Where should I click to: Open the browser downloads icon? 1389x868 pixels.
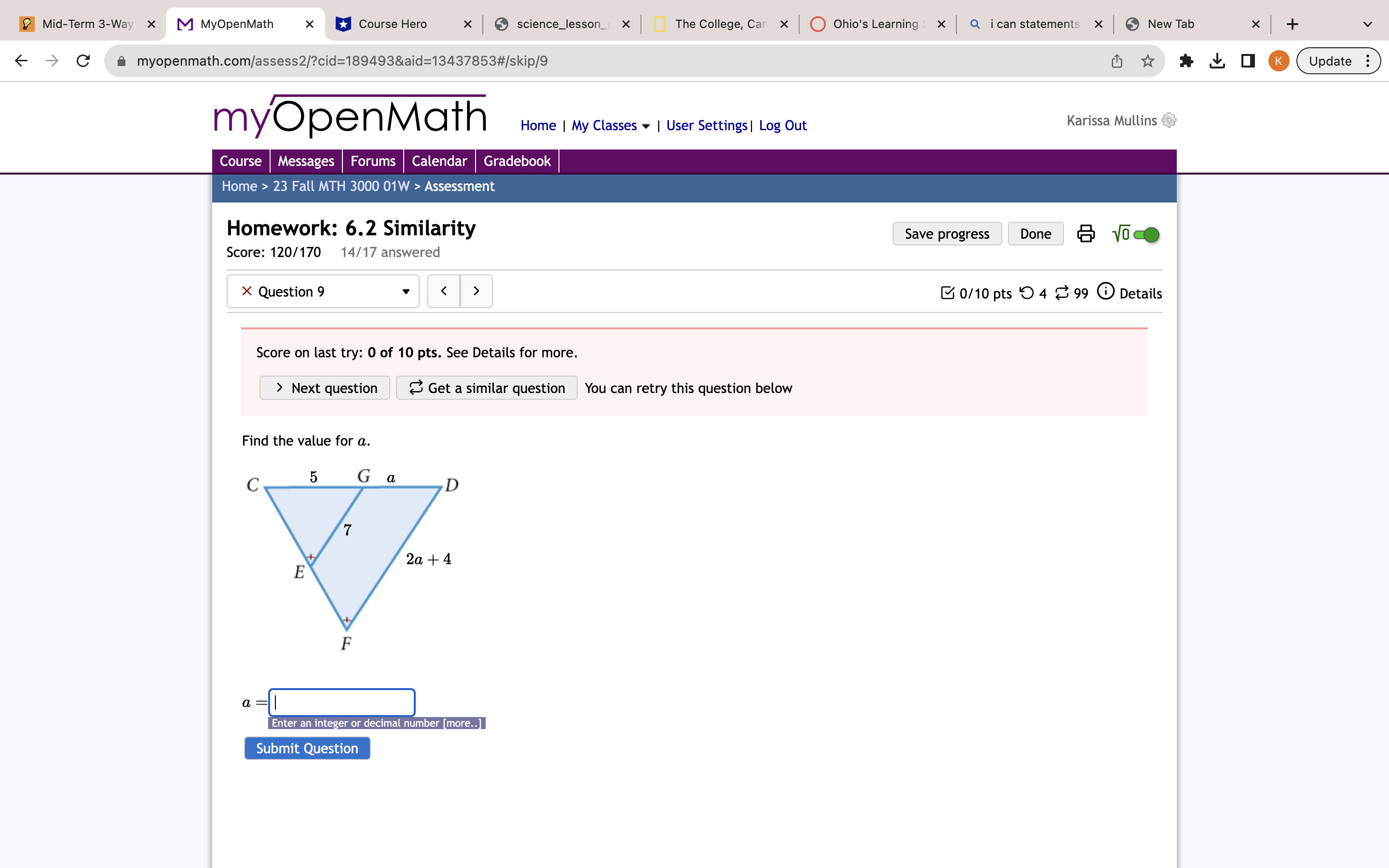(x=1217, y=60)
